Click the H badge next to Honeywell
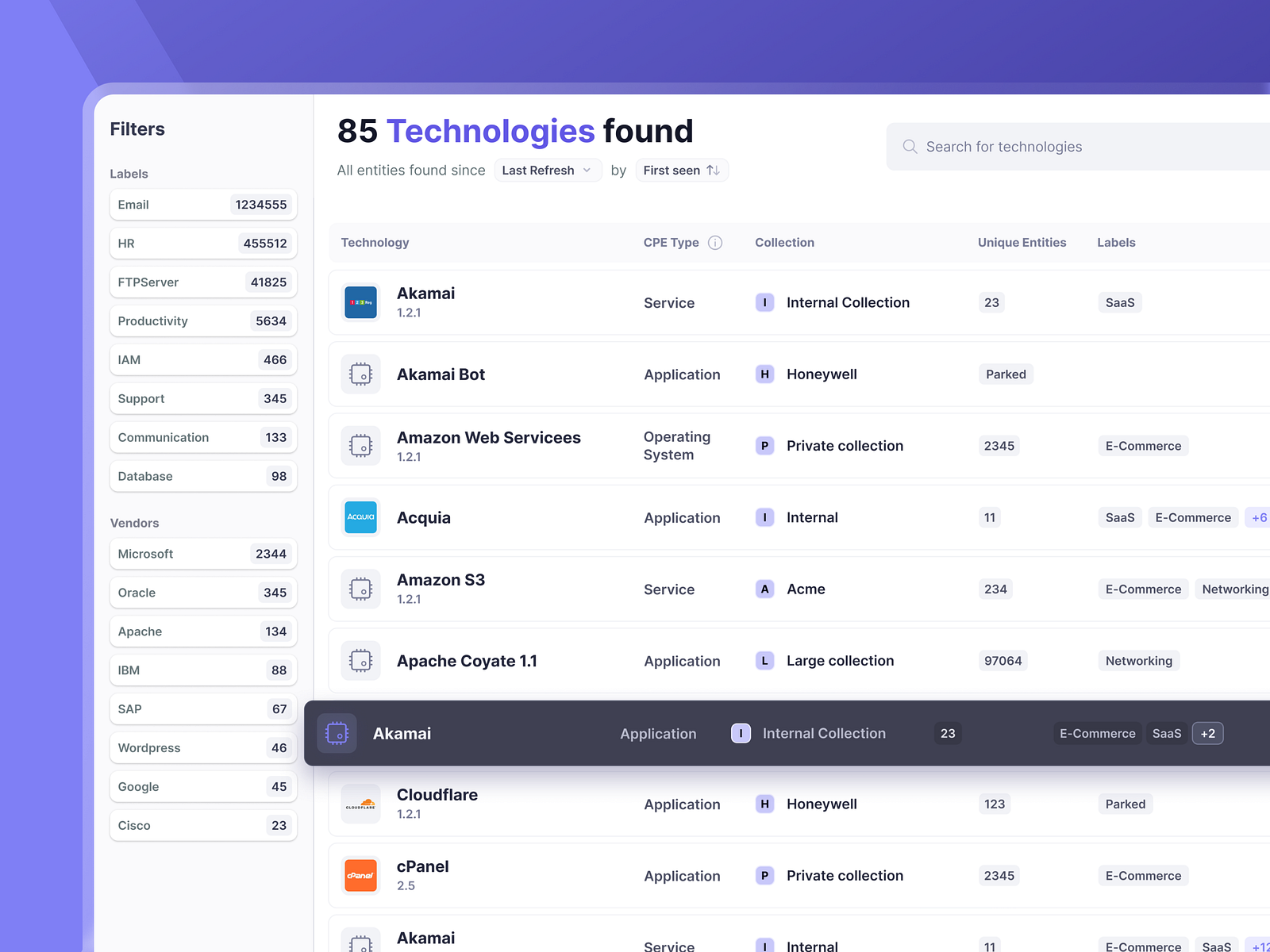Screen dimensions: 1270x952 (764, 374)
